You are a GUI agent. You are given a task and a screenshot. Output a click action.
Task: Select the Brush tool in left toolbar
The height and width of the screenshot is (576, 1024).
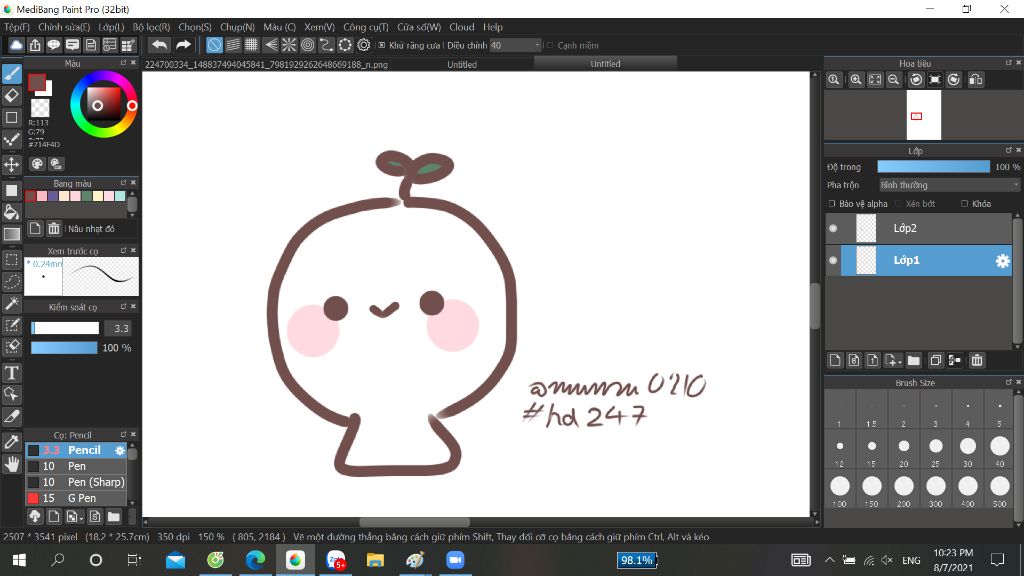(x=12, y=74)
